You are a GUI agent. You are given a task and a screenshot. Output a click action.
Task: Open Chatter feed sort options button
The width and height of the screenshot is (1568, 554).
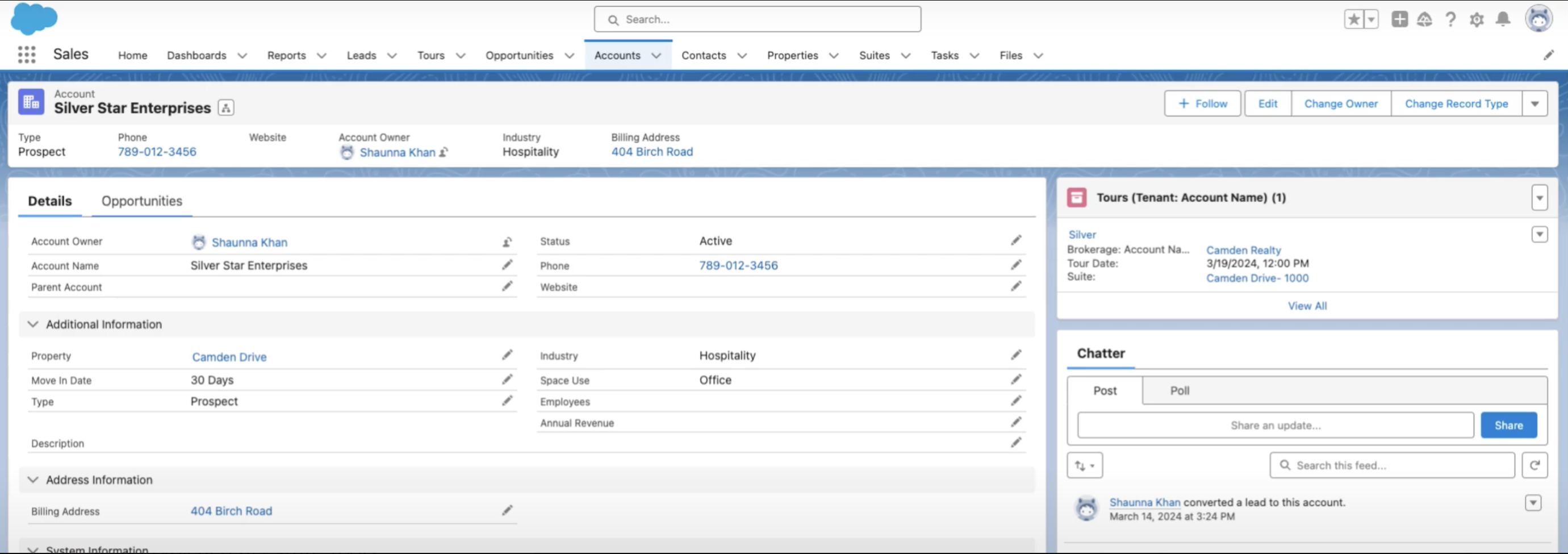1085,465
